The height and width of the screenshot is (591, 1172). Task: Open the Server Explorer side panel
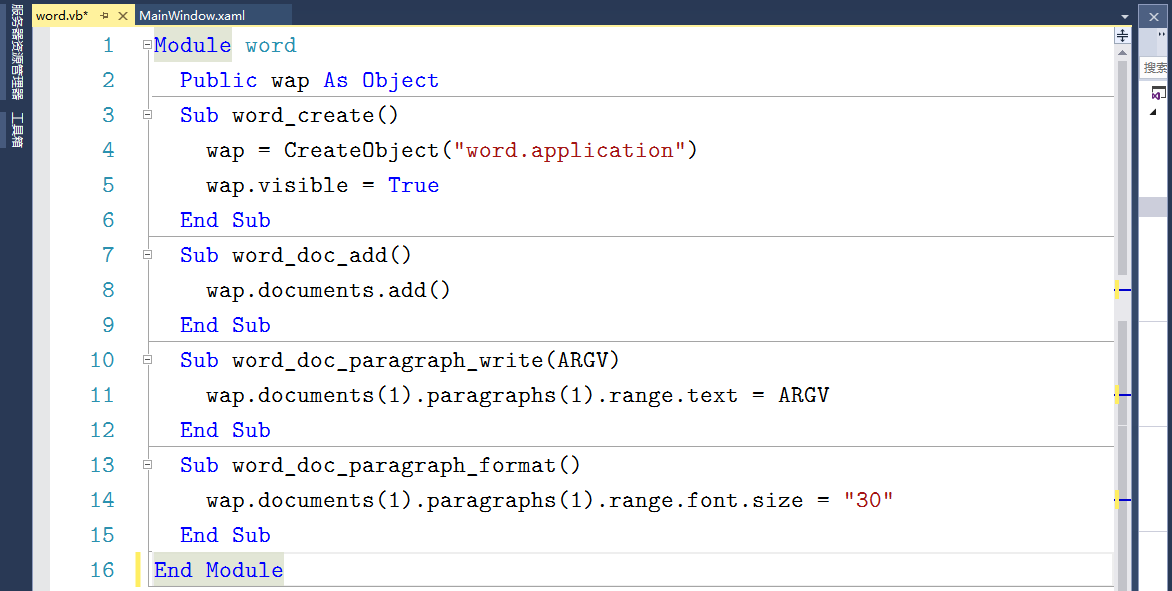[17, 56]
